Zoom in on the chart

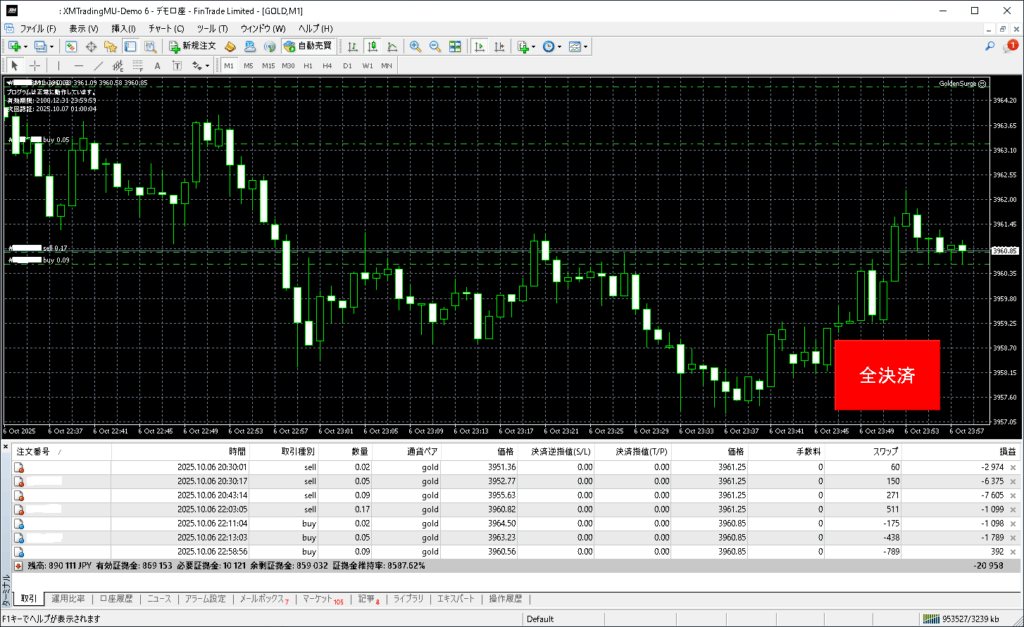tap(415, 47)
